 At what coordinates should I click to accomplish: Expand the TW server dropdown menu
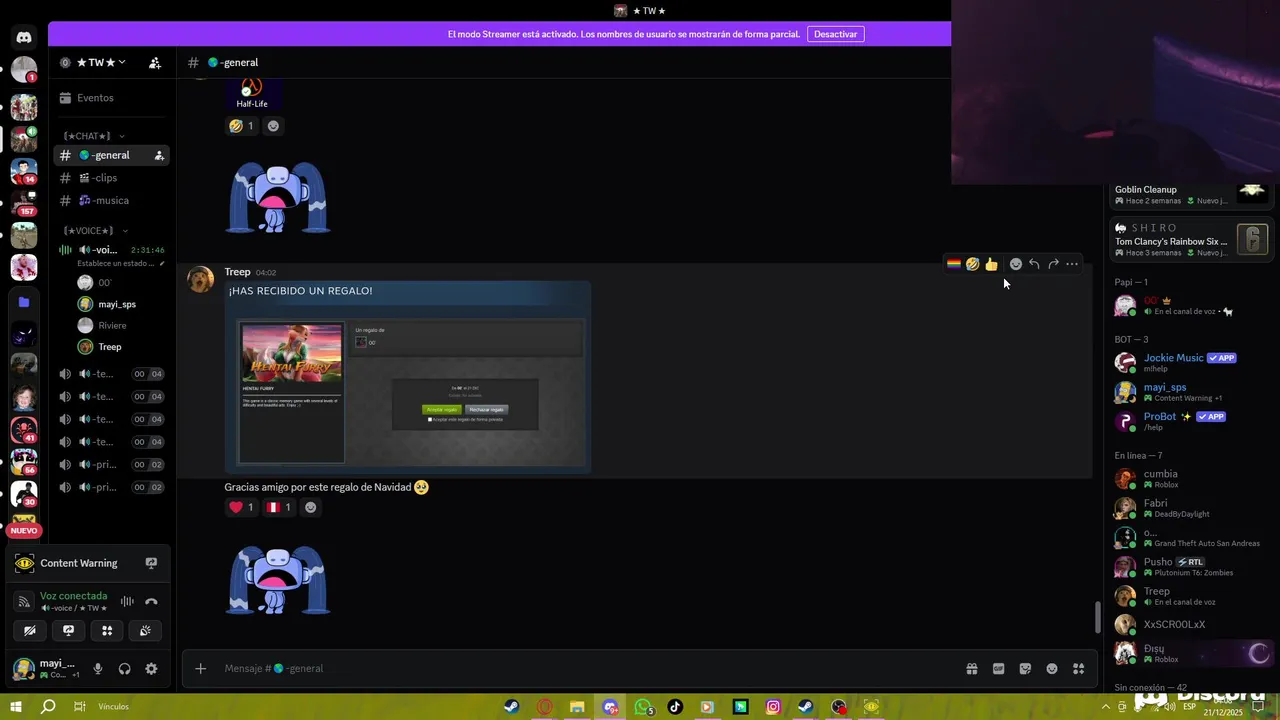[101, 62]
